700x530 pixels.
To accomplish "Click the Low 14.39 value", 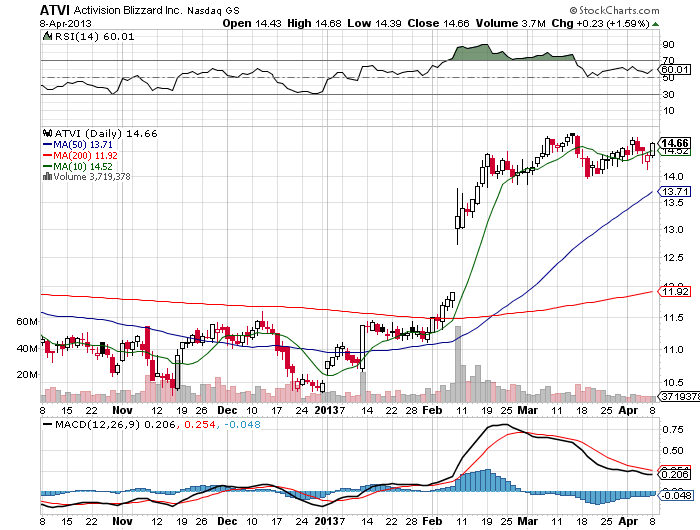I will click(374, 23).
